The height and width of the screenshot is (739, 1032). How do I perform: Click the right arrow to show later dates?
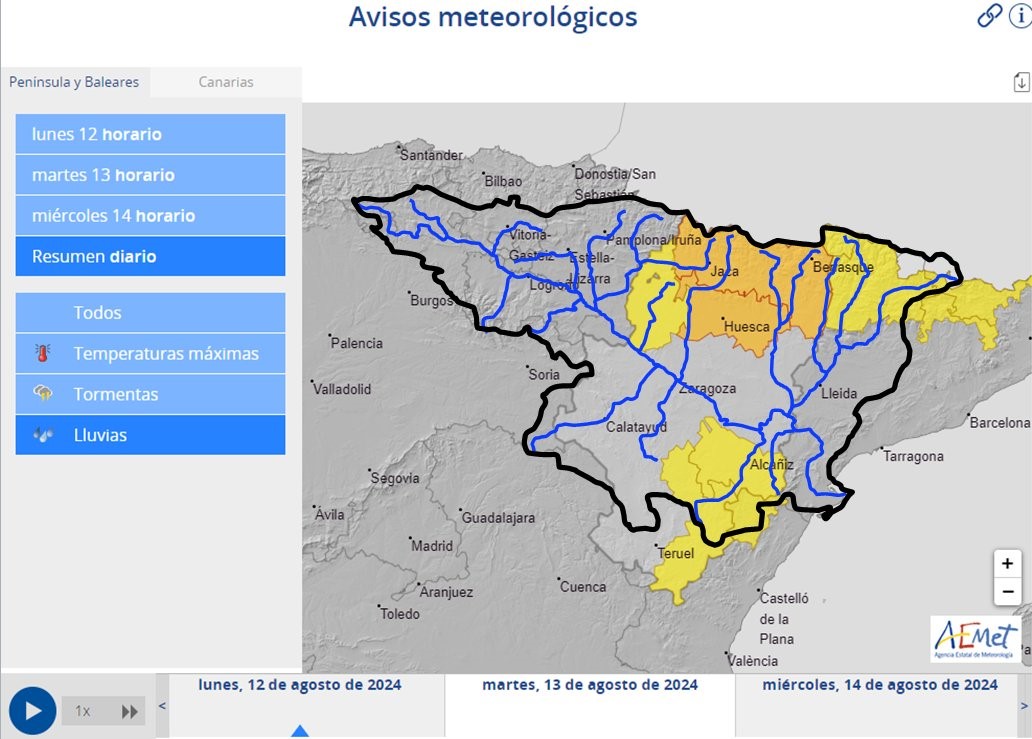[x=1023, y=706]
